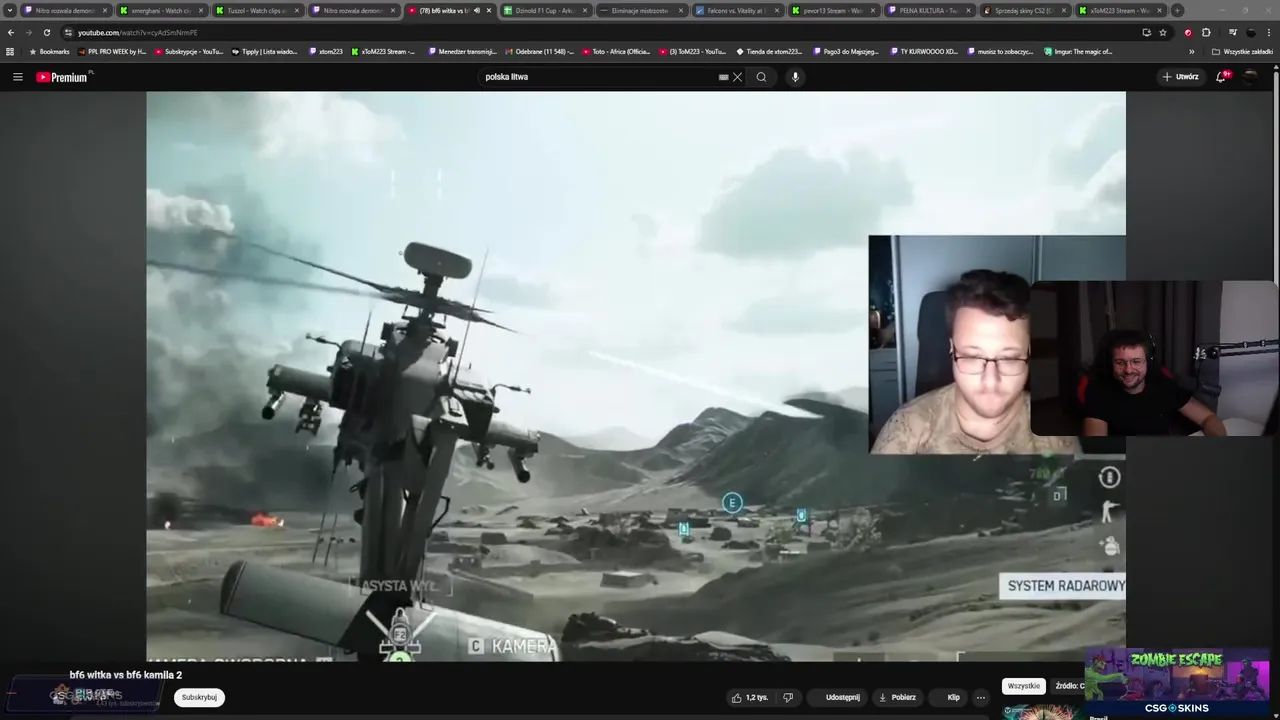The height and width of the screenshot is (720, 1280).
Task: Open the 'Subskrypcje - YouTube' bookmark
Action: (189, 51)
